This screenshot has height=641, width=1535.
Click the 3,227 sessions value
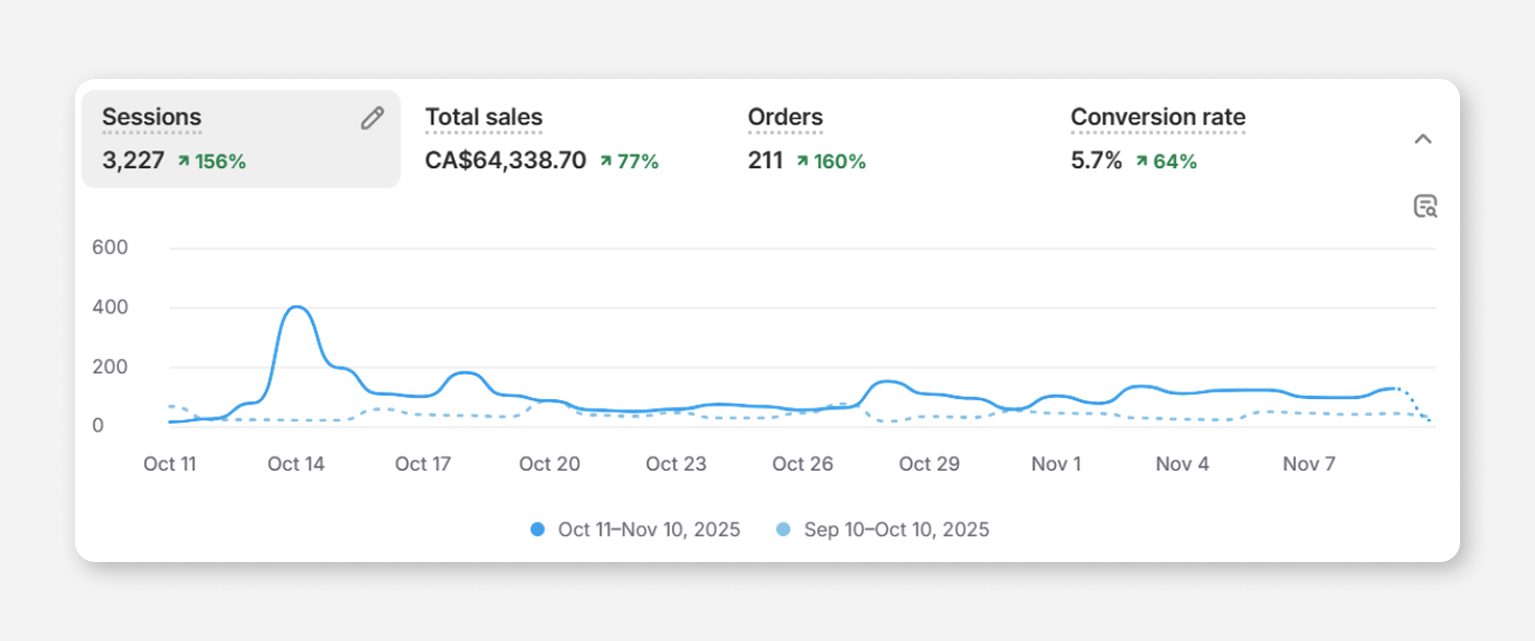133,161
